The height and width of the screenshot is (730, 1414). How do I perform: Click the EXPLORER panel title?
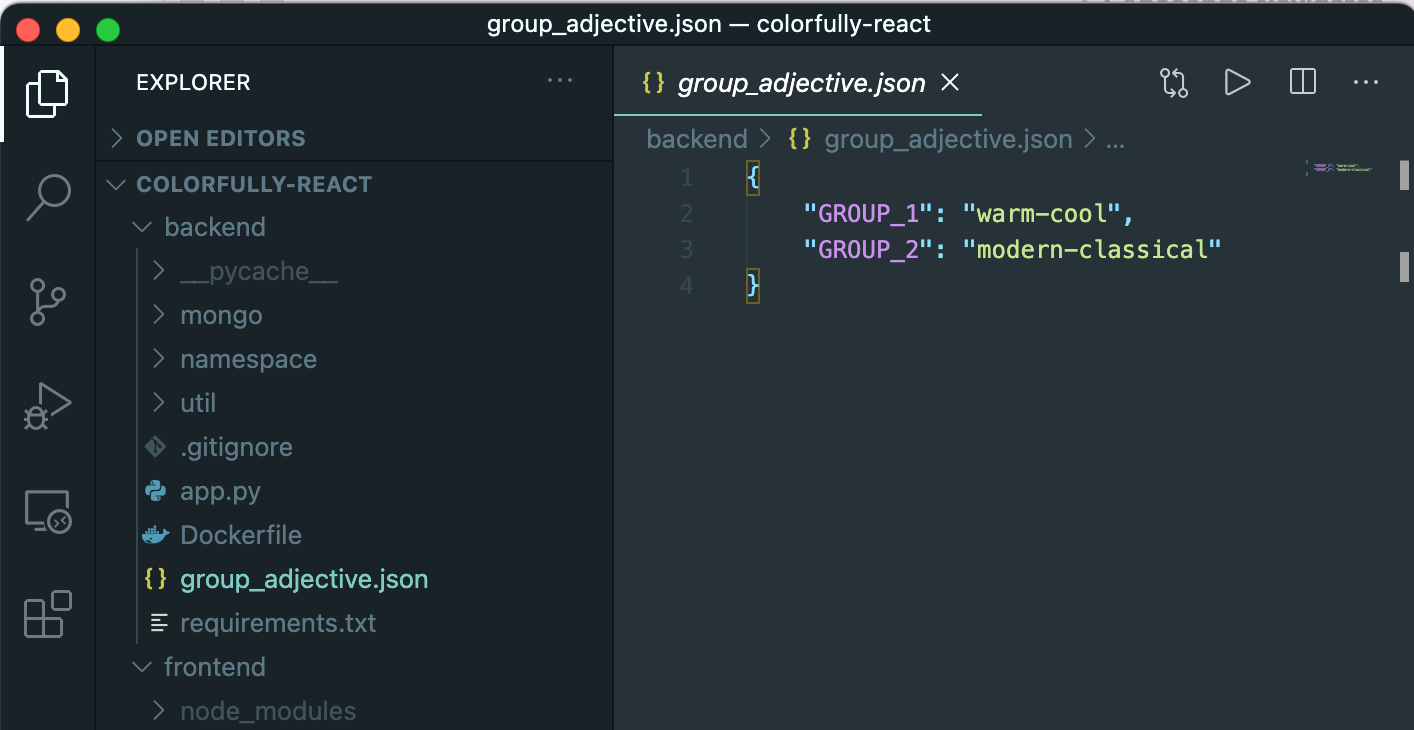193,82
